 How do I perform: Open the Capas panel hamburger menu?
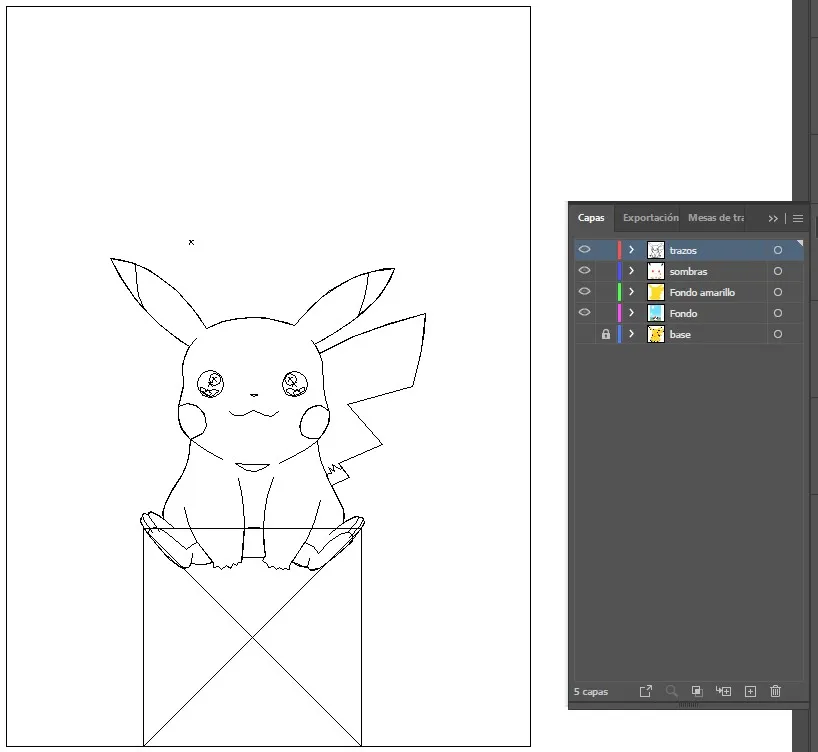click(798, 219)
